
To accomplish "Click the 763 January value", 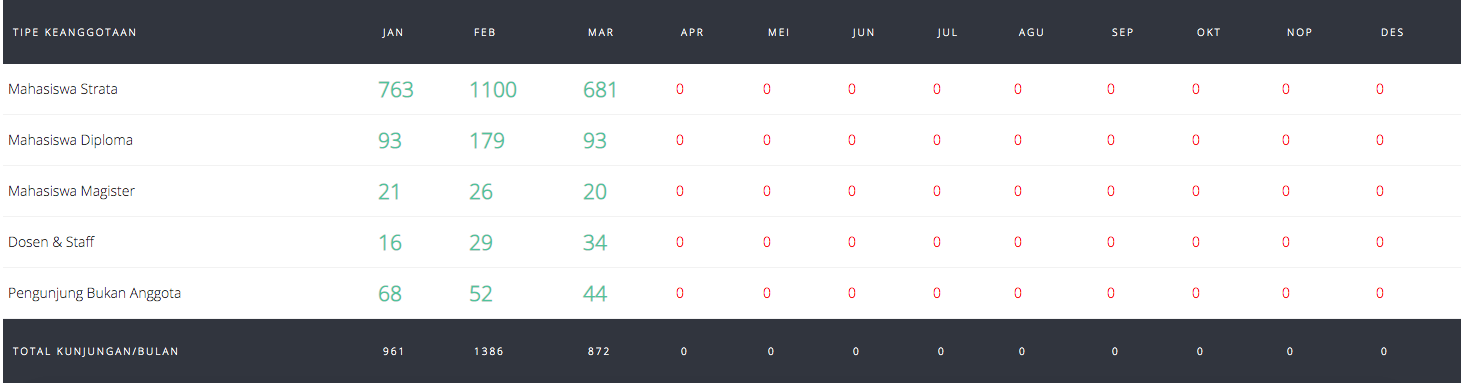I will coord(396,90).
